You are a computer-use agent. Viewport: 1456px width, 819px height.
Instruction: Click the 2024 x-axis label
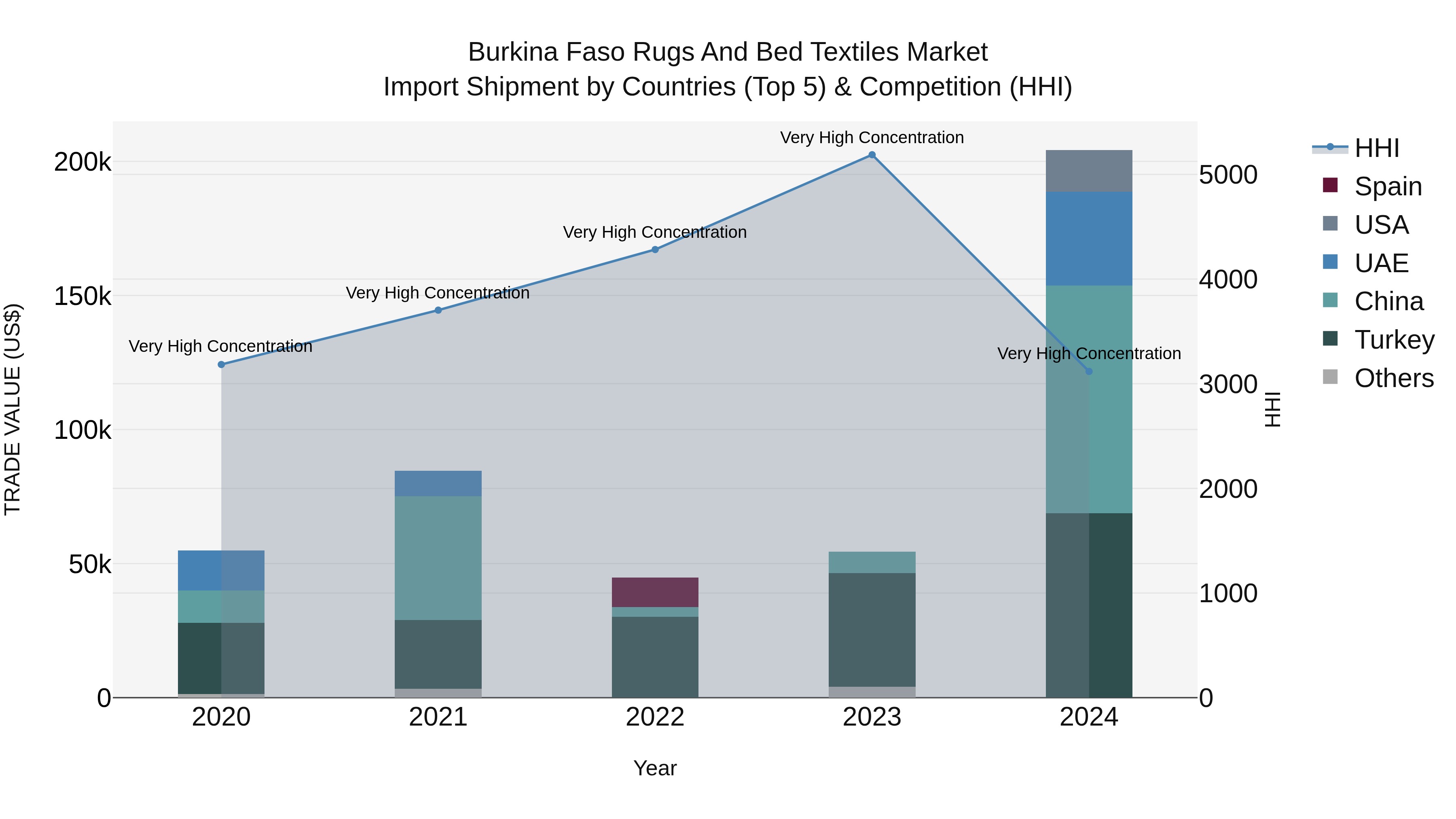pyautogui.click(x=1089, y=717)
